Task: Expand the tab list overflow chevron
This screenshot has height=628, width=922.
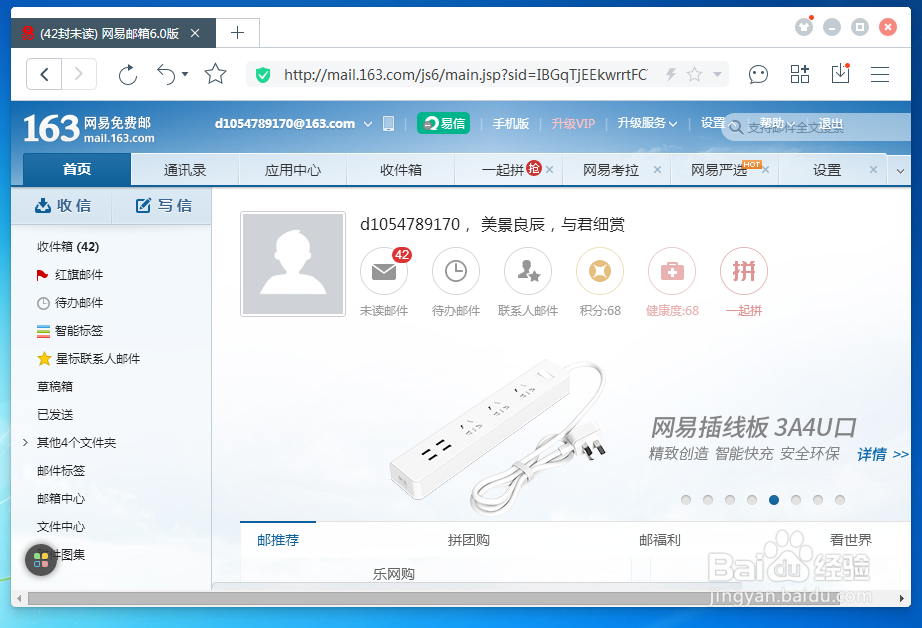Action: point(900,171)
